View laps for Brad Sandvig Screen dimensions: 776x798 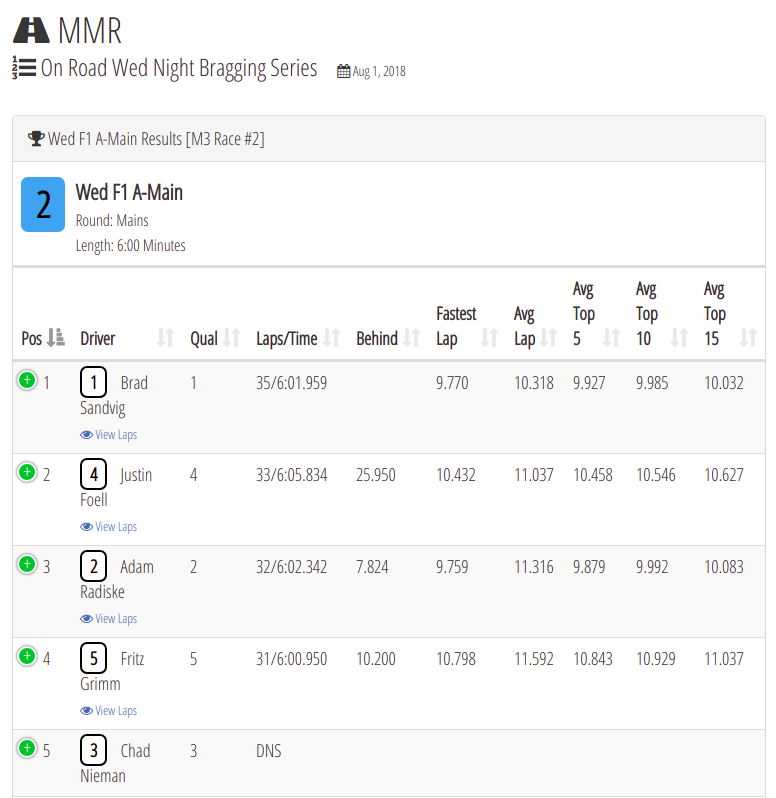(108, 435)
